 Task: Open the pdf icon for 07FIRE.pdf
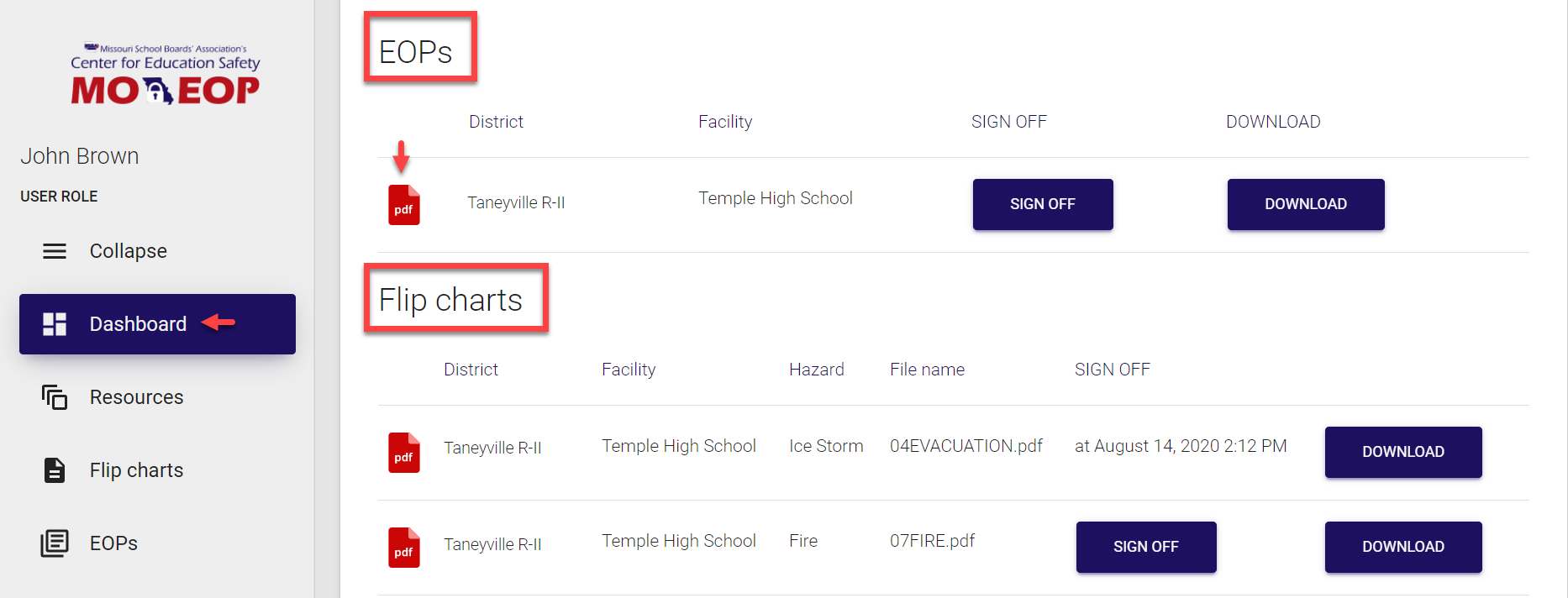pos(403,548)
